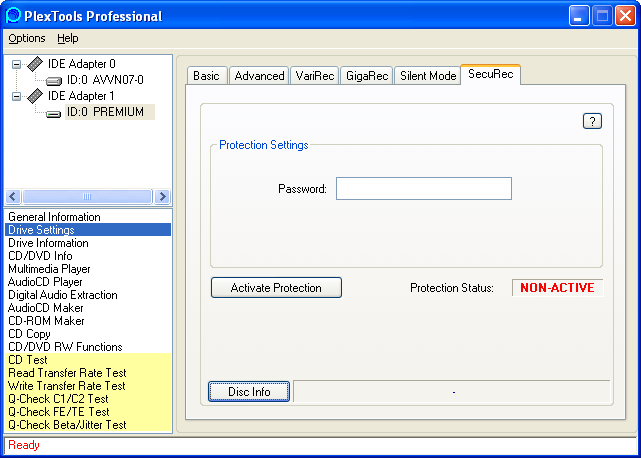The height and width of the screenshot is (458, 641).
Task: Click the disc info display field
Action: [452, 392]
